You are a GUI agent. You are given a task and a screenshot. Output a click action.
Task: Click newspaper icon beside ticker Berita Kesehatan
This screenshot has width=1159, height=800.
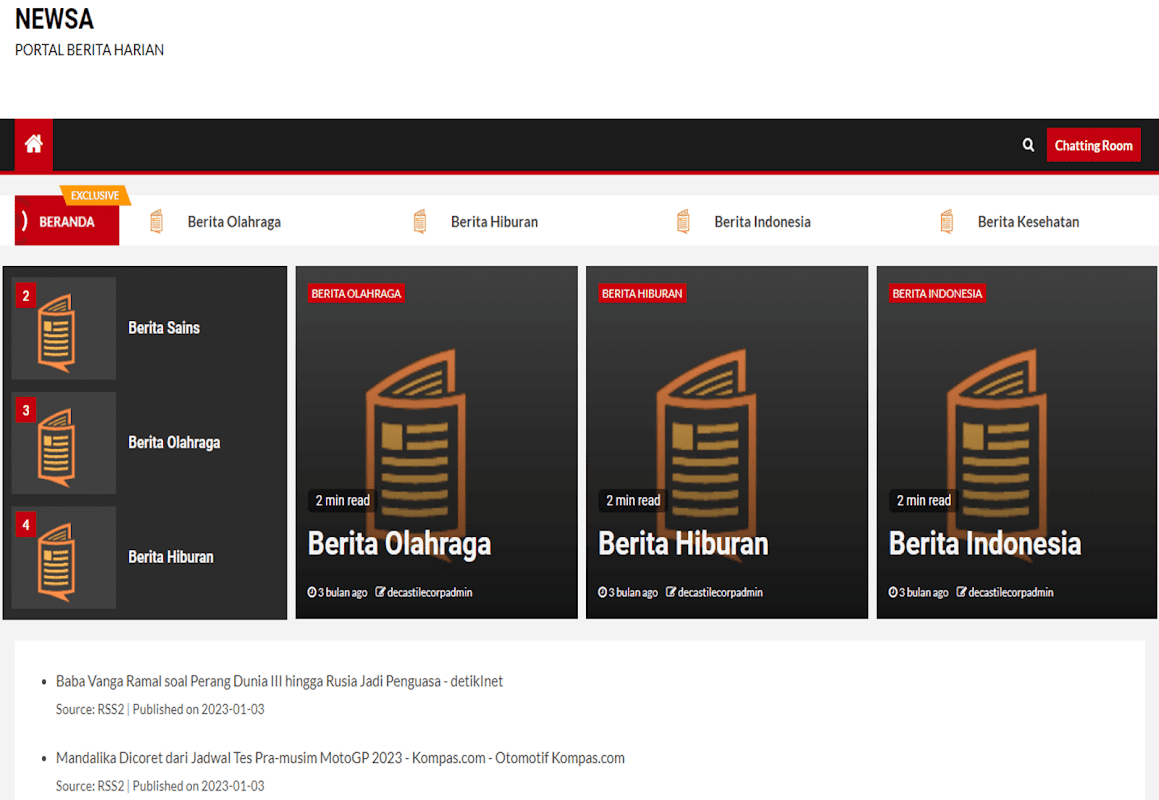click(x=947, y=221)
